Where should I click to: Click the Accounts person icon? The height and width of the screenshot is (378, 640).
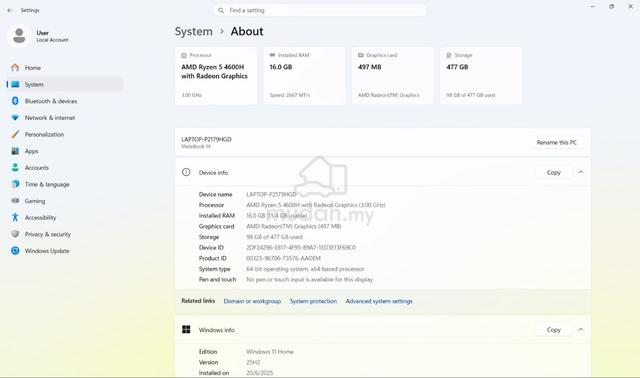pyautogui.click(x=15, y=167)
